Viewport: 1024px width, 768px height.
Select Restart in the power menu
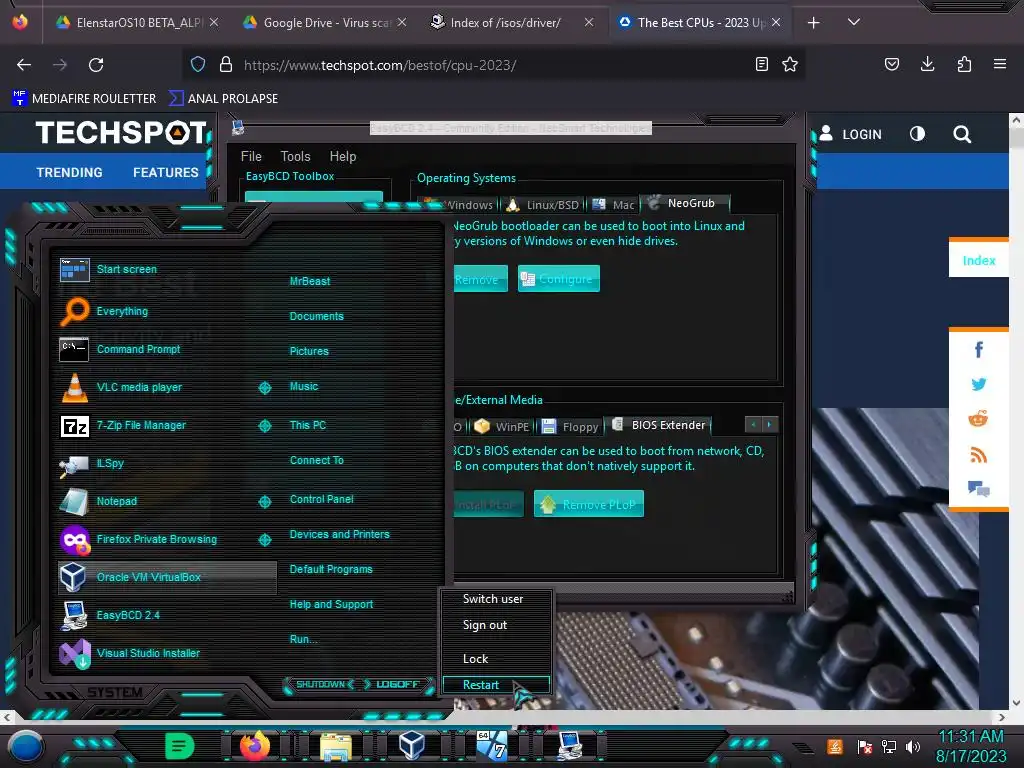tap(496, 684)
